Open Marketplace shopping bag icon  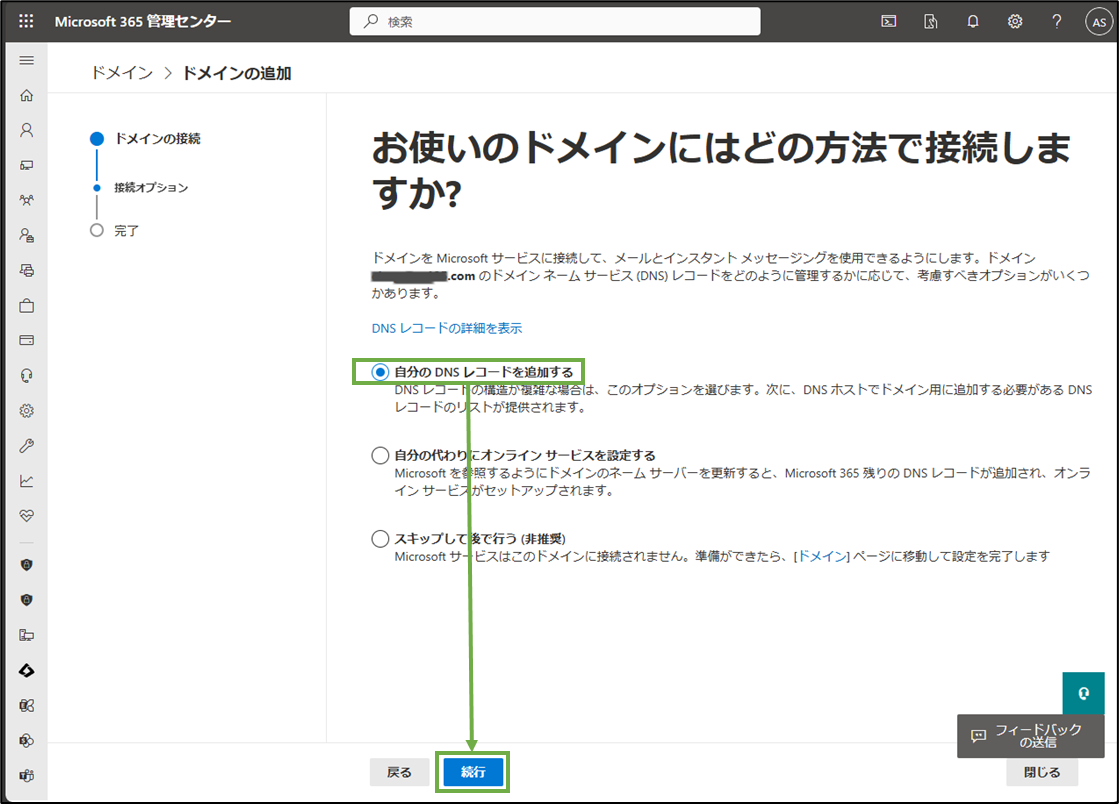pyautogui.click(x=26, y=306)
